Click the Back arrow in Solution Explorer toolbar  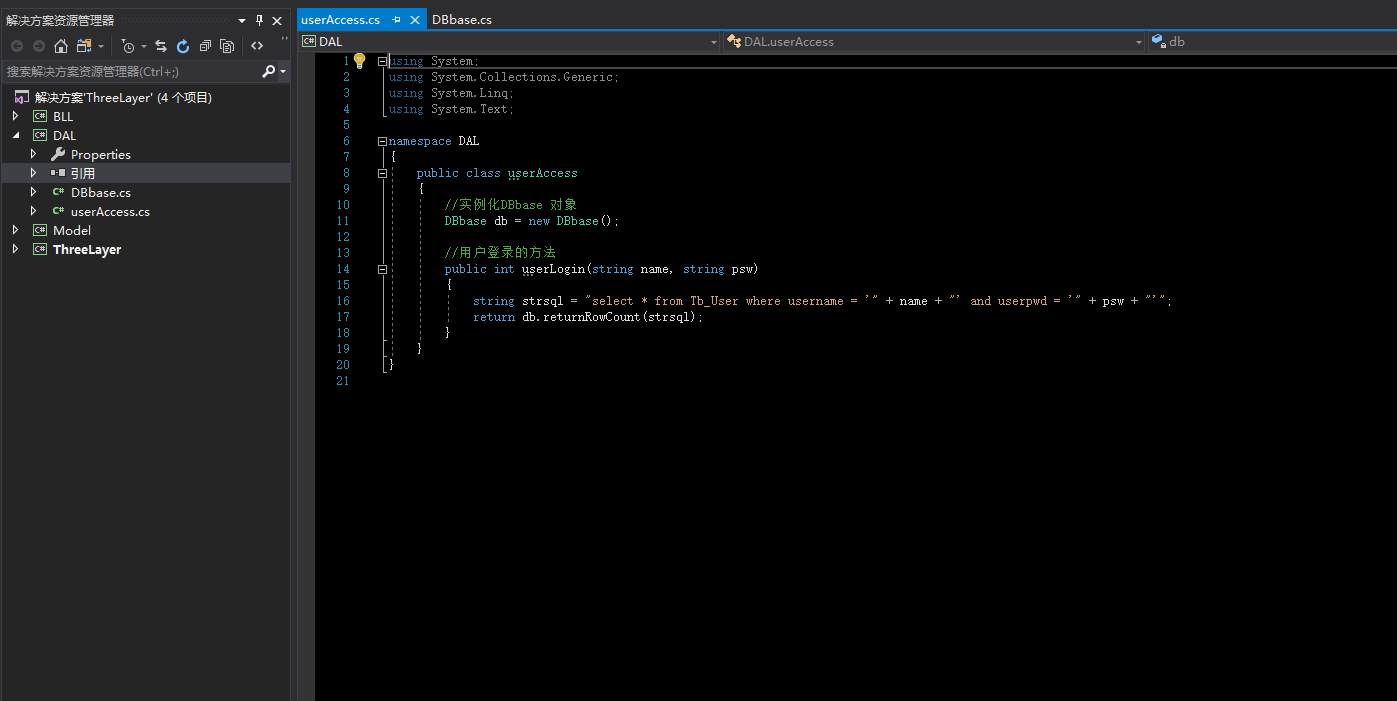pyautogui.click(x=17, y=46)
